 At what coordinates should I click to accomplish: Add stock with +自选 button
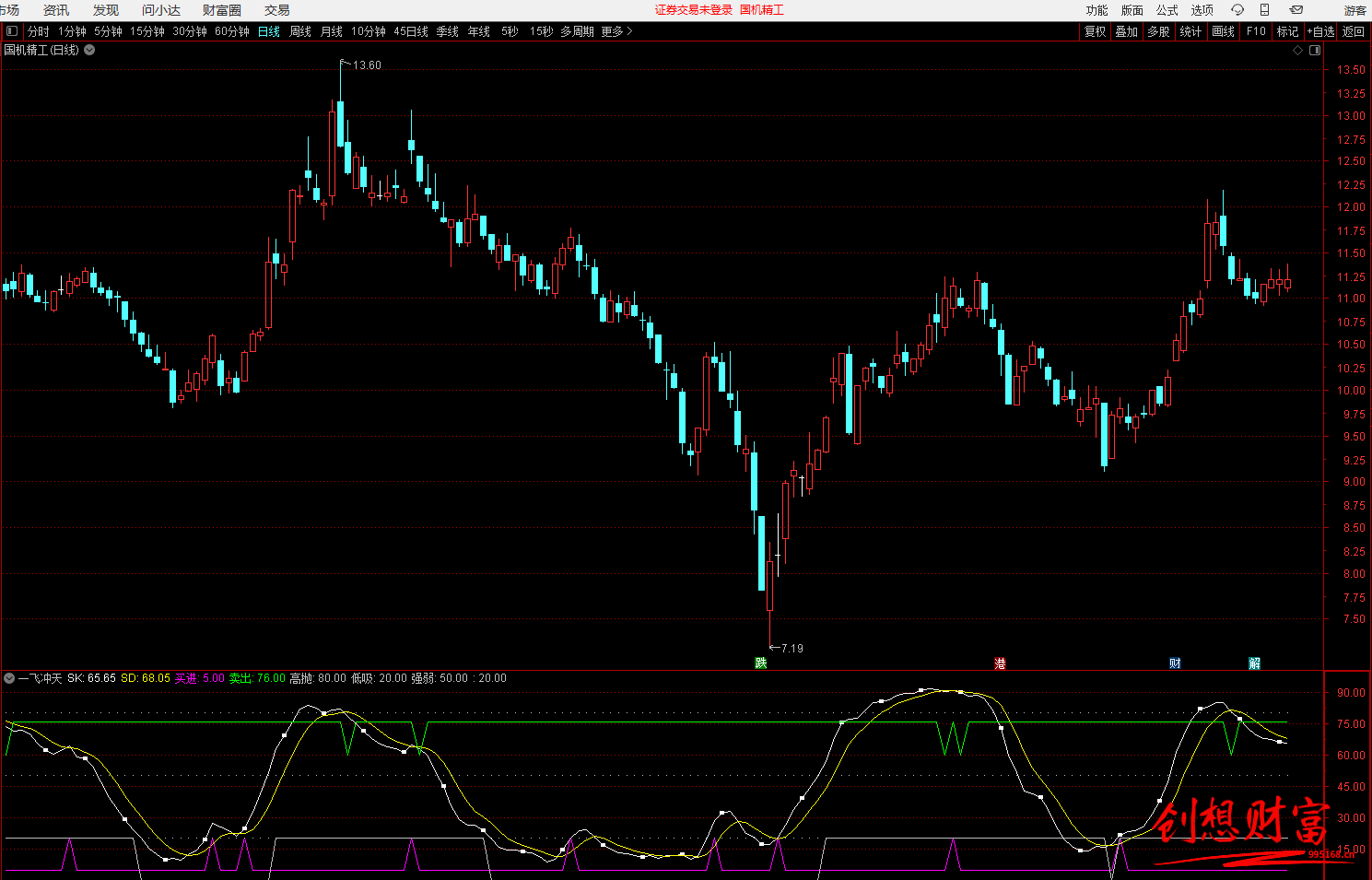1320,31
